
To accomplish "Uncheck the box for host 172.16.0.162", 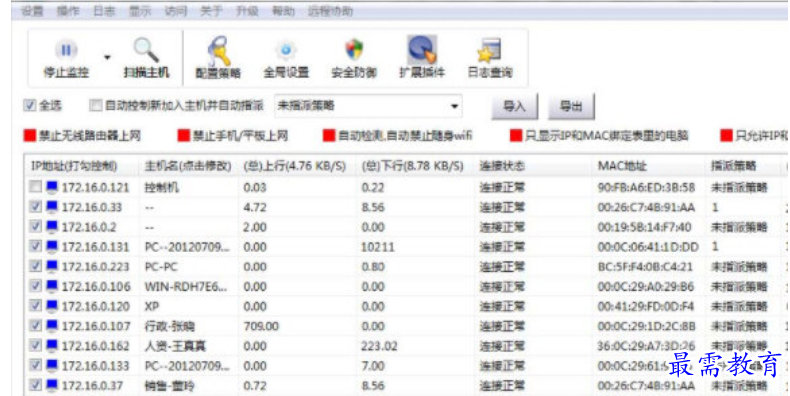I will 35,345.
